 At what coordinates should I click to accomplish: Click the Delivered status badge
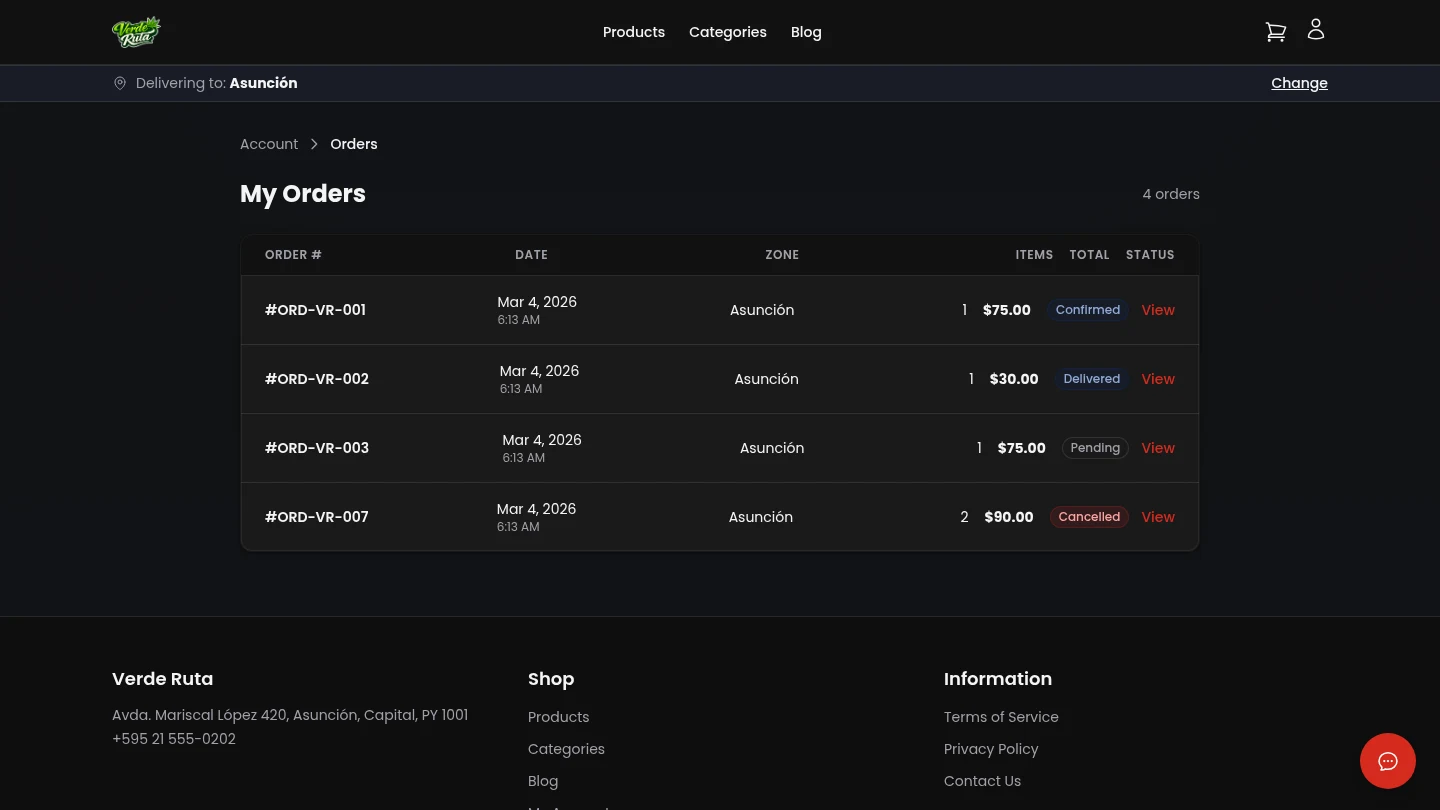point(1091,379)
